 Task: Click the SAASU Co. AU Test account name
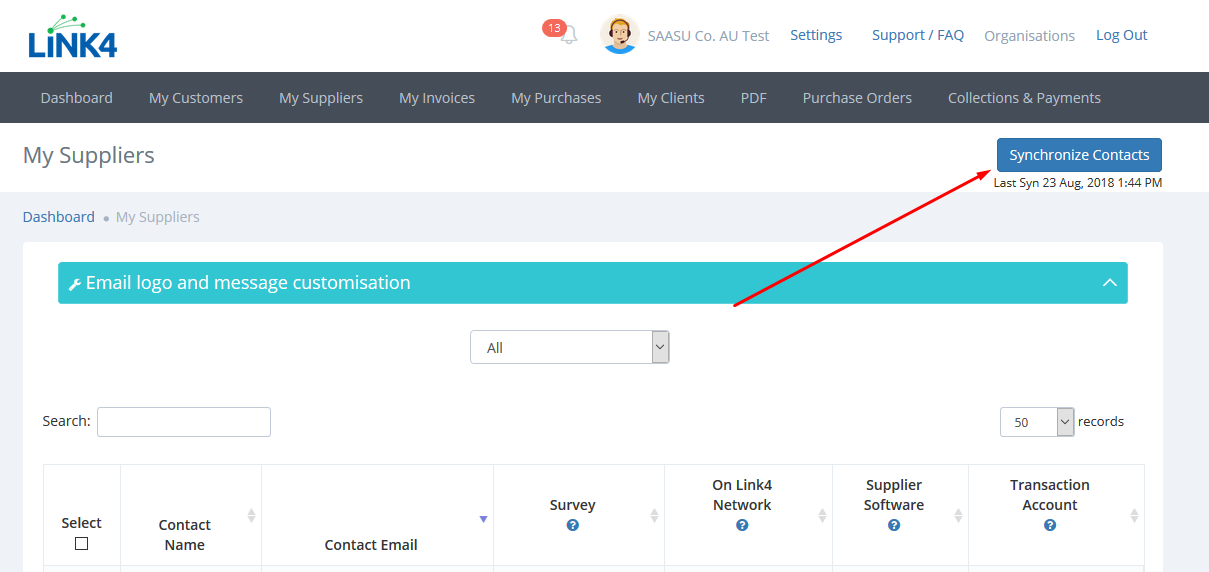click(709, 36)
